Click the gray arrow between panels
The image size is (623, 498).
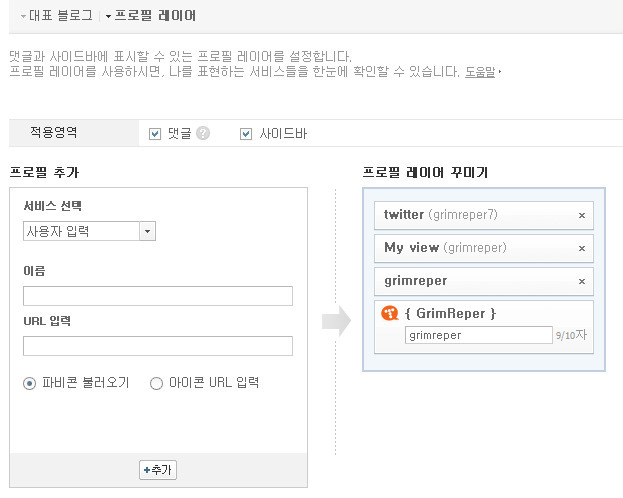336,321
